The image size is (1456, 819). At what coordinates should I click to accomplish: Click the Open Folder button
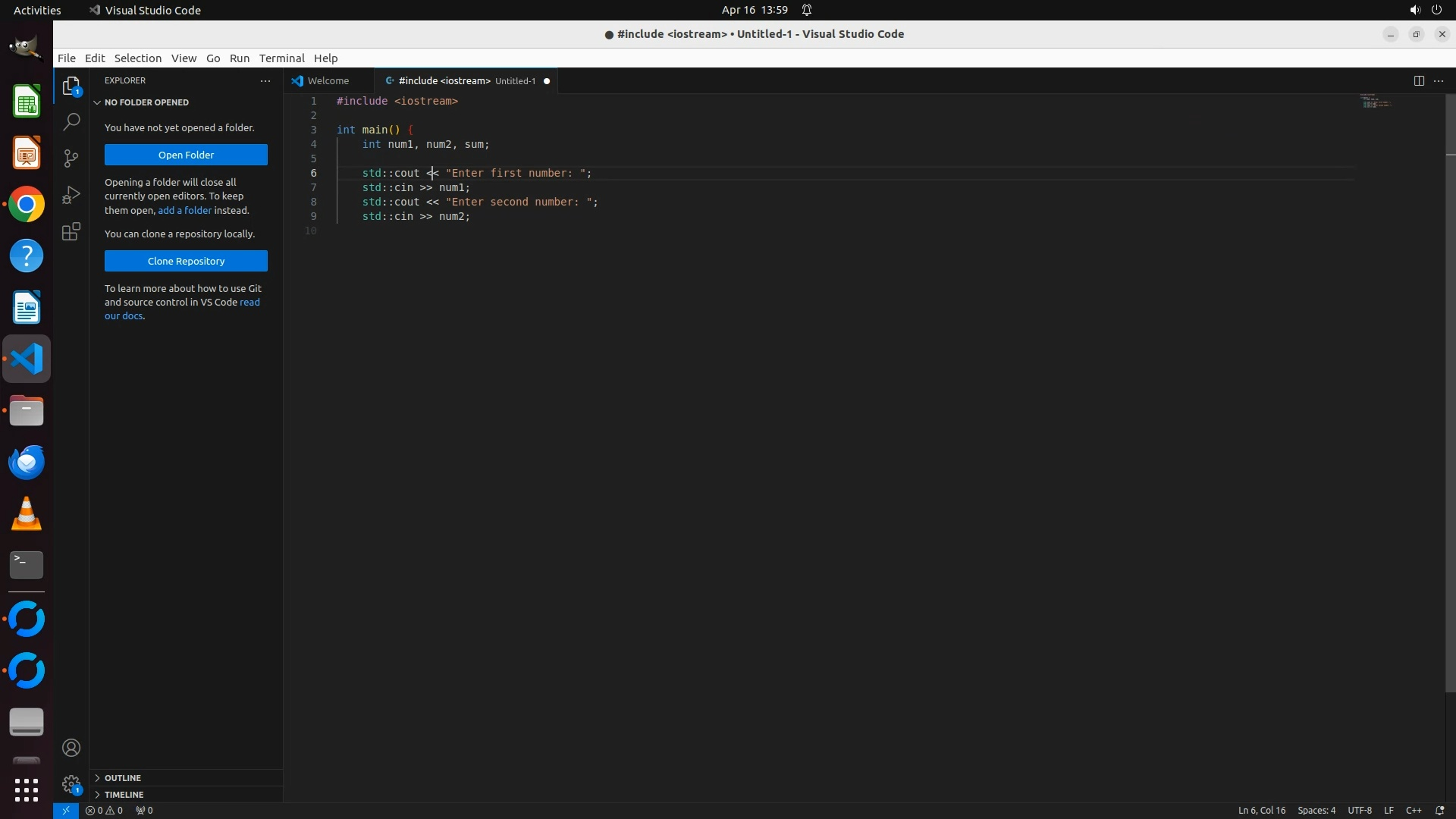186,155
